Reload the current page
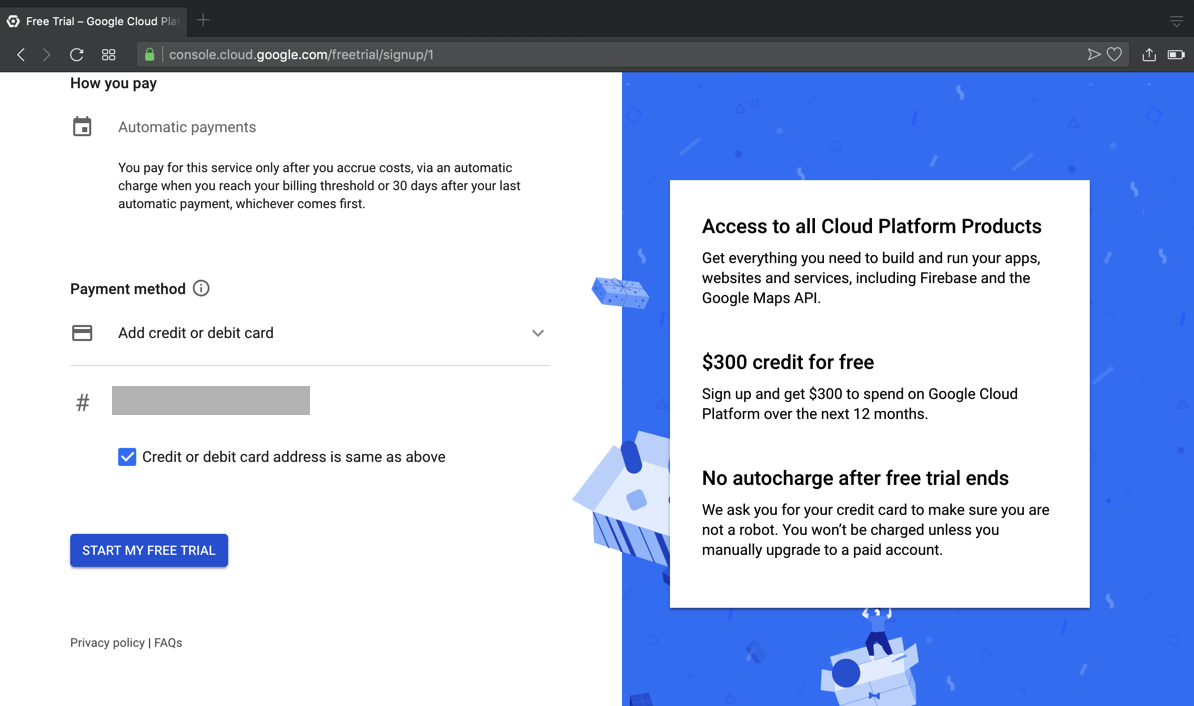Screen dimensions: 1194x706 point(76,55)
